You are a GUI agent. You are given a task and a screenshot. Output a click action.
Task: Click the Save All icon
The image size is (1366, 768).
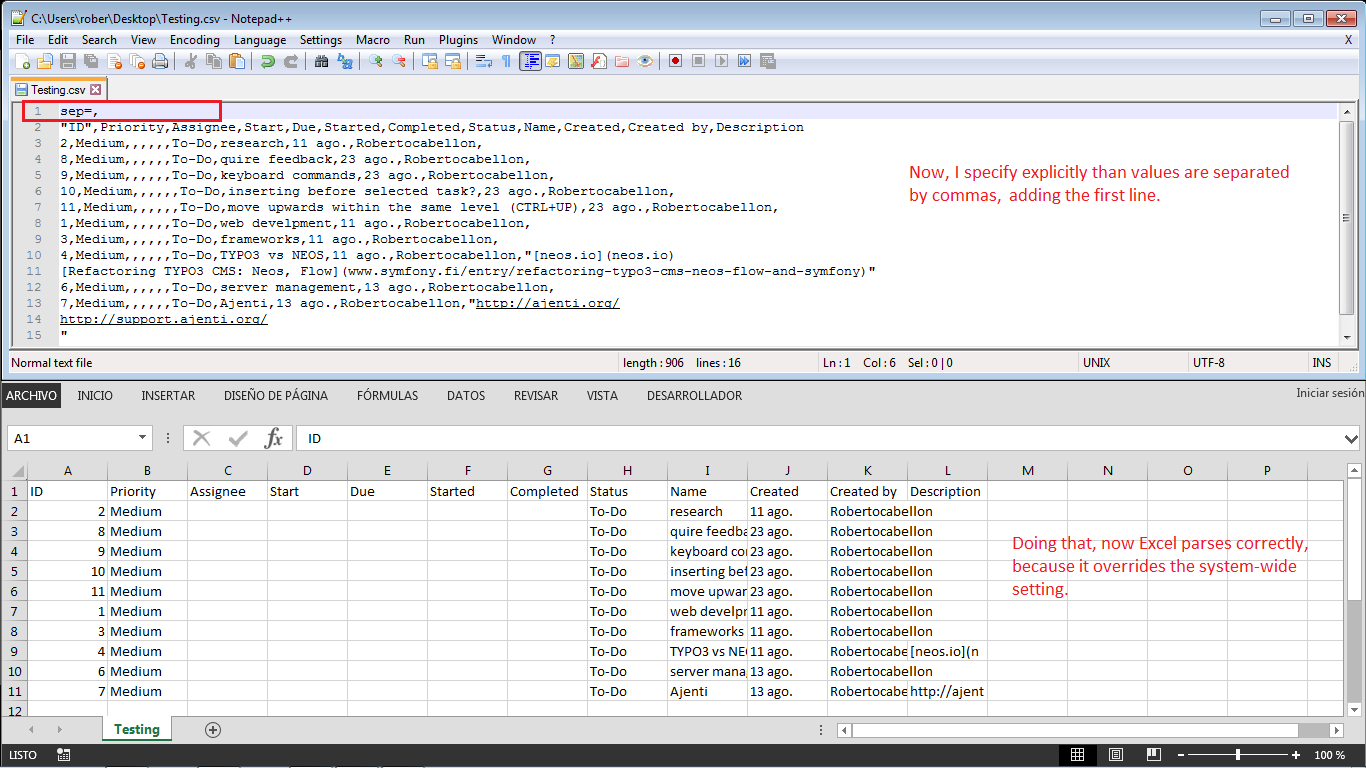click(91, 61)
